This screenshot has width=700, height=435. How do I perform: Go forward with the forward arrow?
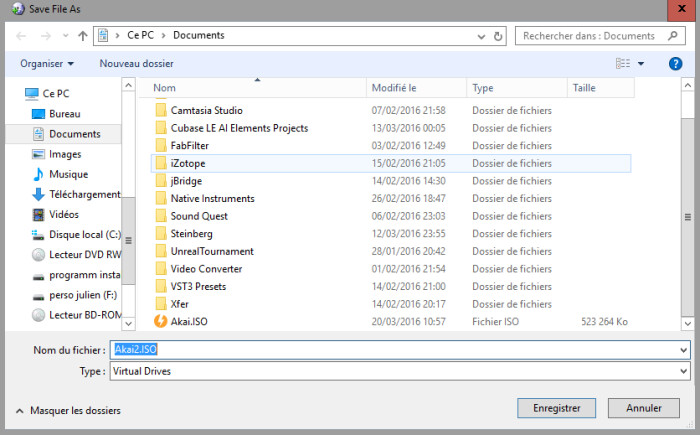(46, 36)
